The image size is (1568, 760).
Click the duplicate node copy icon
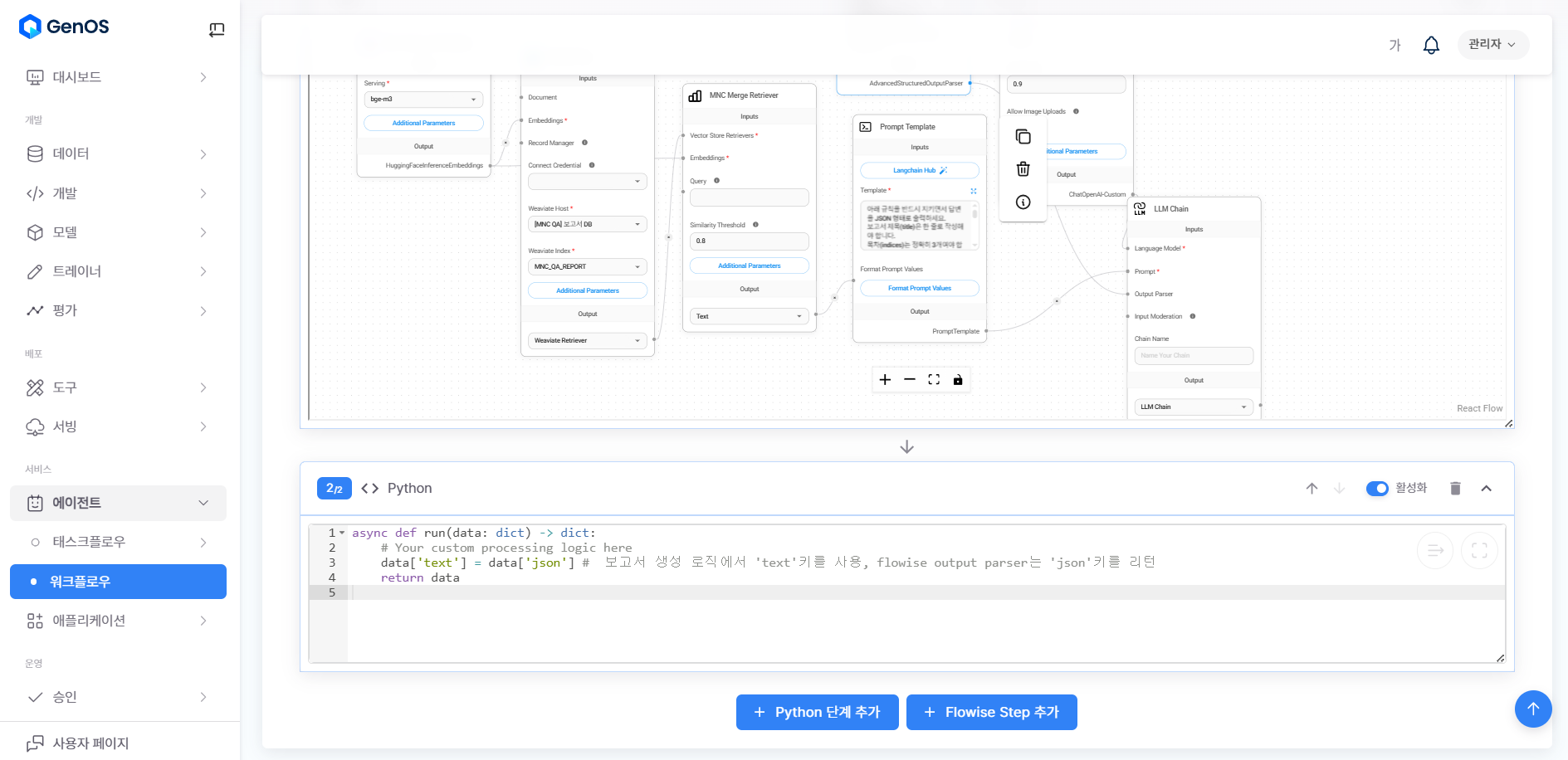coord(1023,137)
